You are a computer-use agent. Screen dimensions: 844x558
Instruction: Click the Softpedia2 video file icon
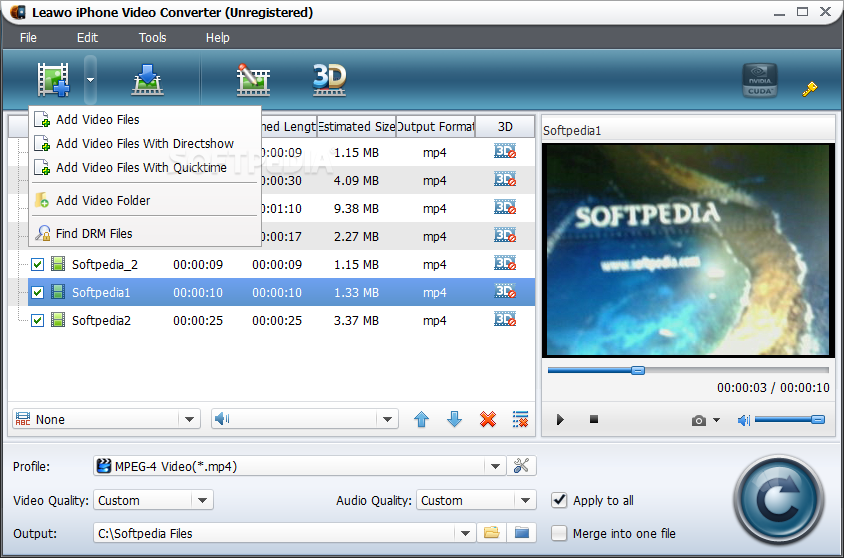[x=58, y=320]
